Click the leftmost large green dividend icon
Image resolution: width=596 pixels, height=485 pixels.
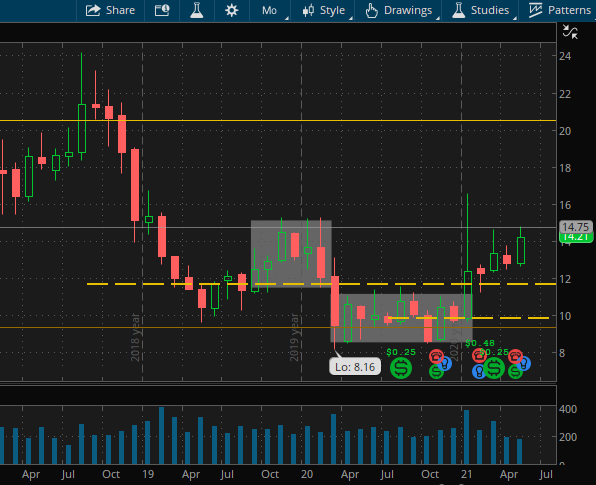[x=401, y=368]
